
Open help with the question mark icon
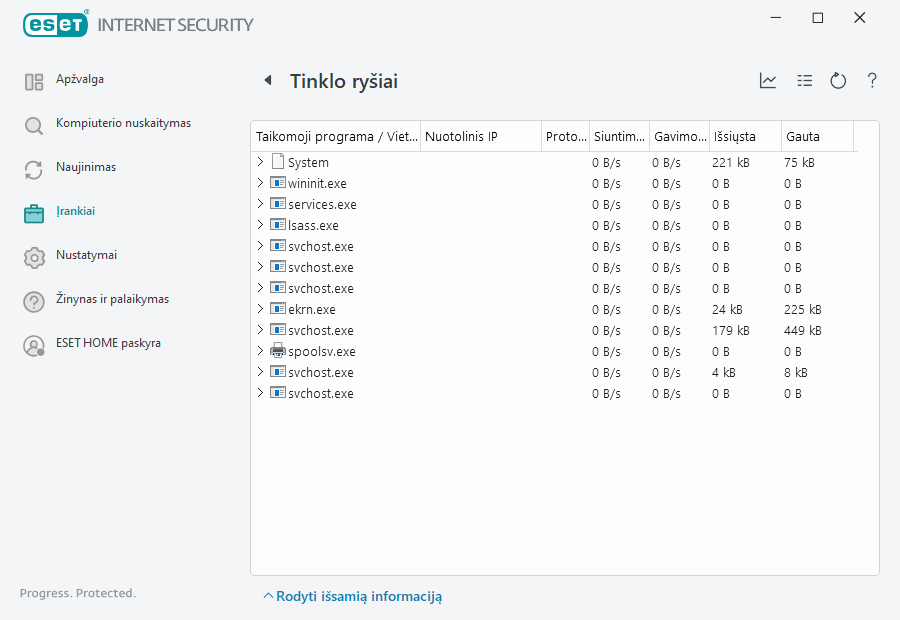tap(872, 81)
